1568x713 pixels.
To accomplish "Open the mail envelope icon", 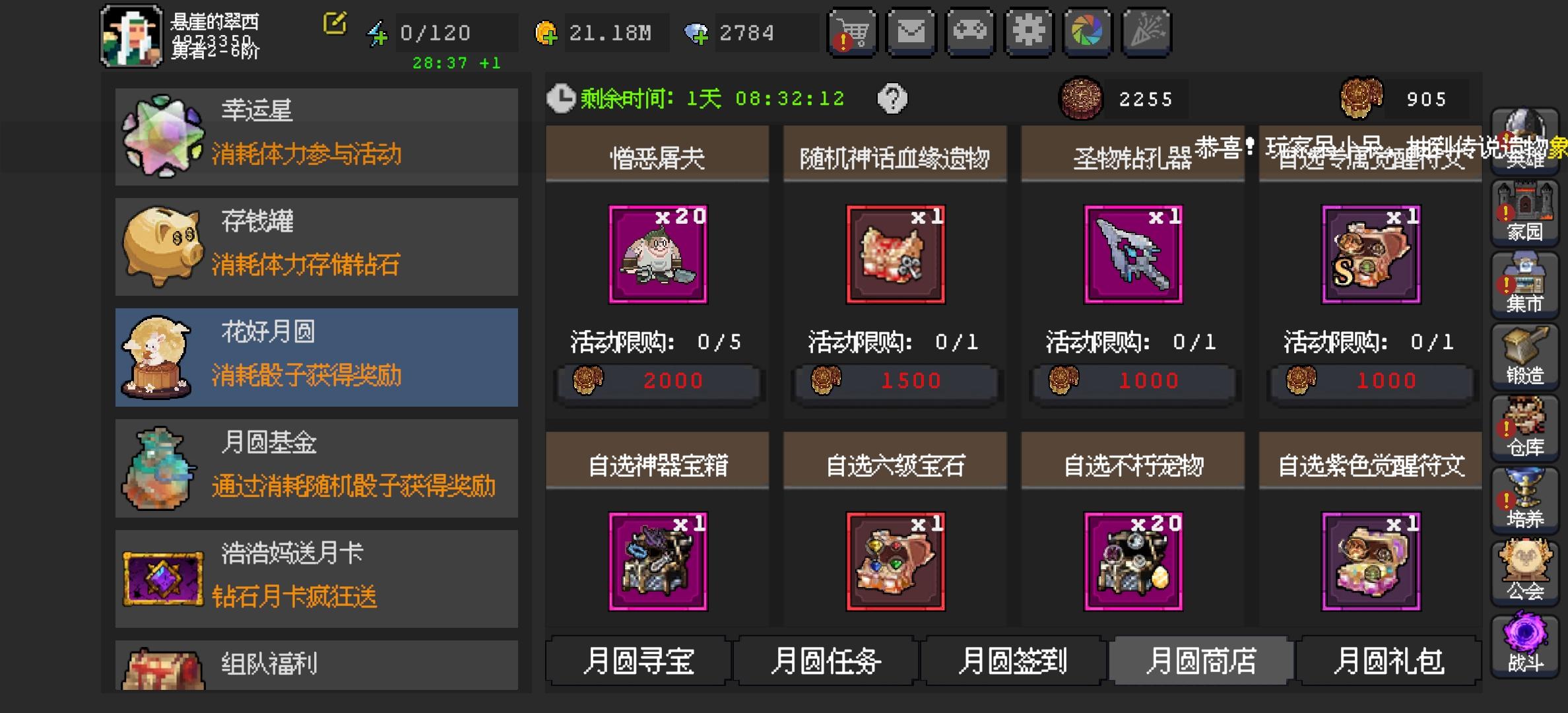I will tap(911, 32).
